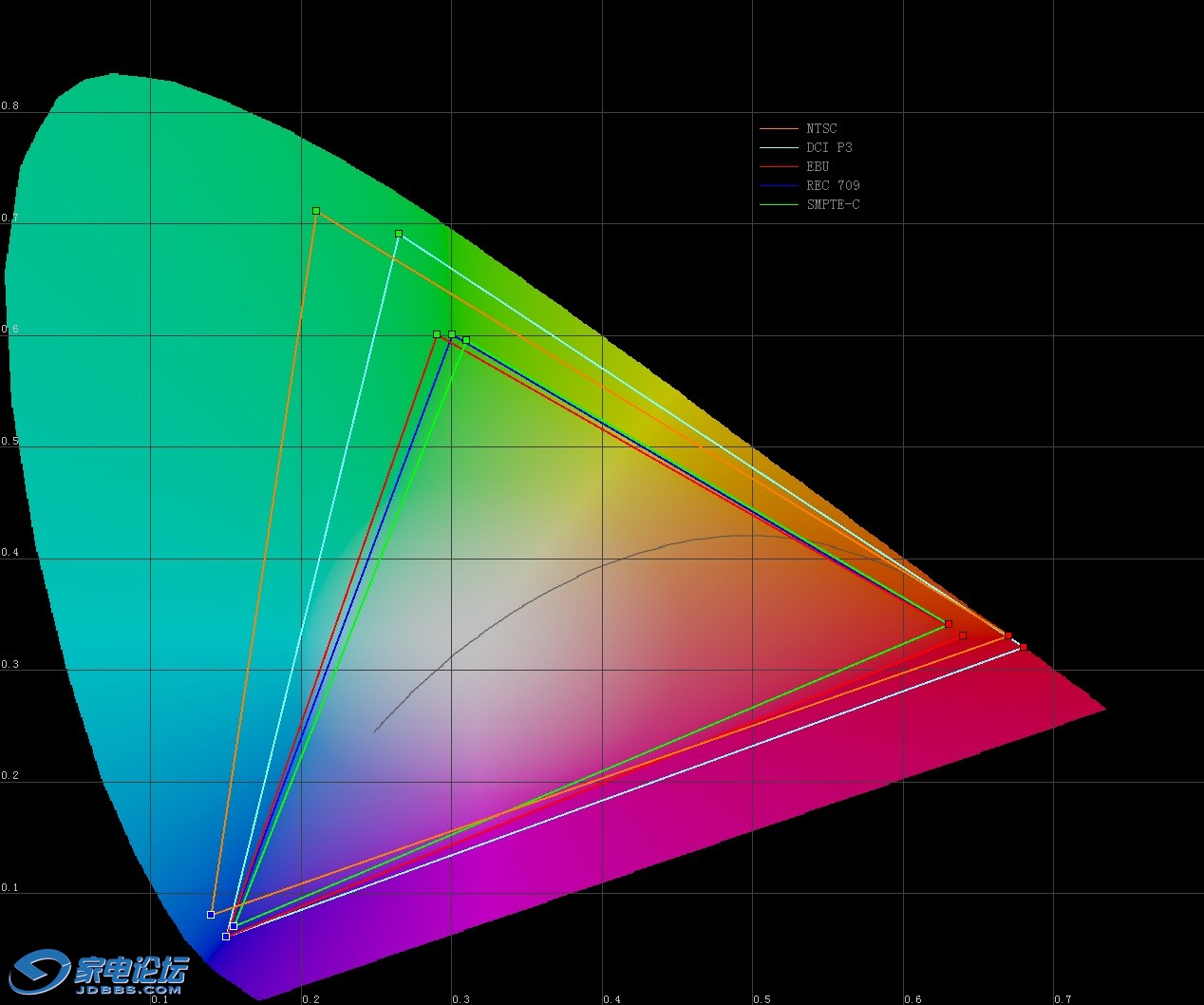The height and width of the screenshot is (1005, 1204).
Task: Click the 0.7 x-axis label
Action: coord(1063,998)
